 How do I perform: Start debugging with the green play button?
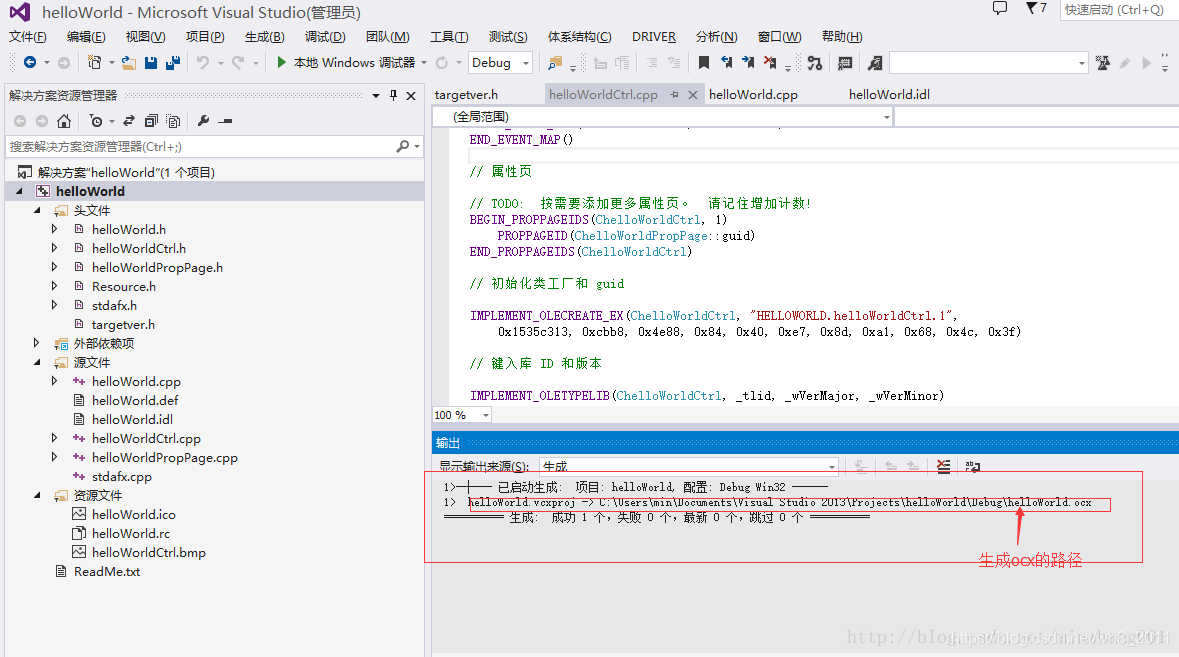tap(281, 62)
